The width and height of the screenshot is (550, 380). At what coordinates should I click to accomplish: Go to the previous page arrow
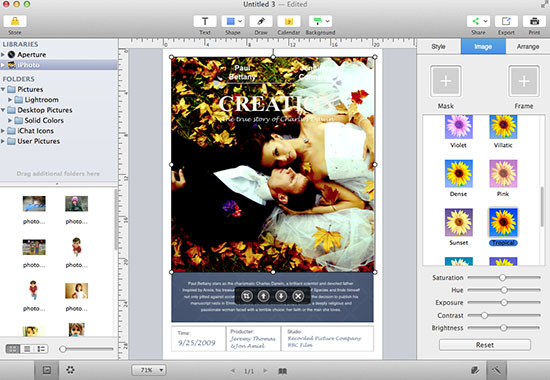[x=233, y=371]
